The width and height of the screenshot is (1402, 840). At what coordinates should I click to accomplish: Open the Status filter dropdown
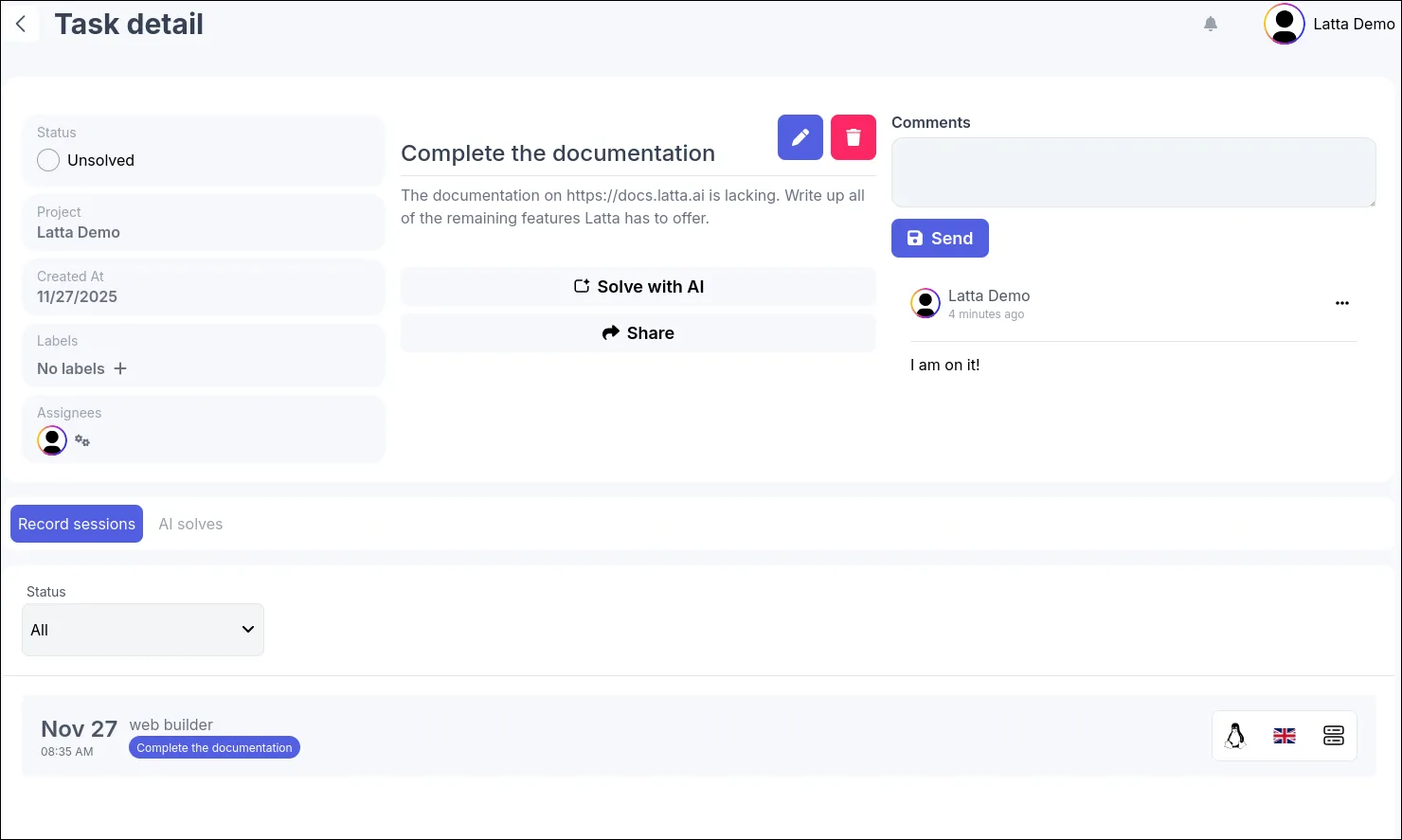[142, 629]
